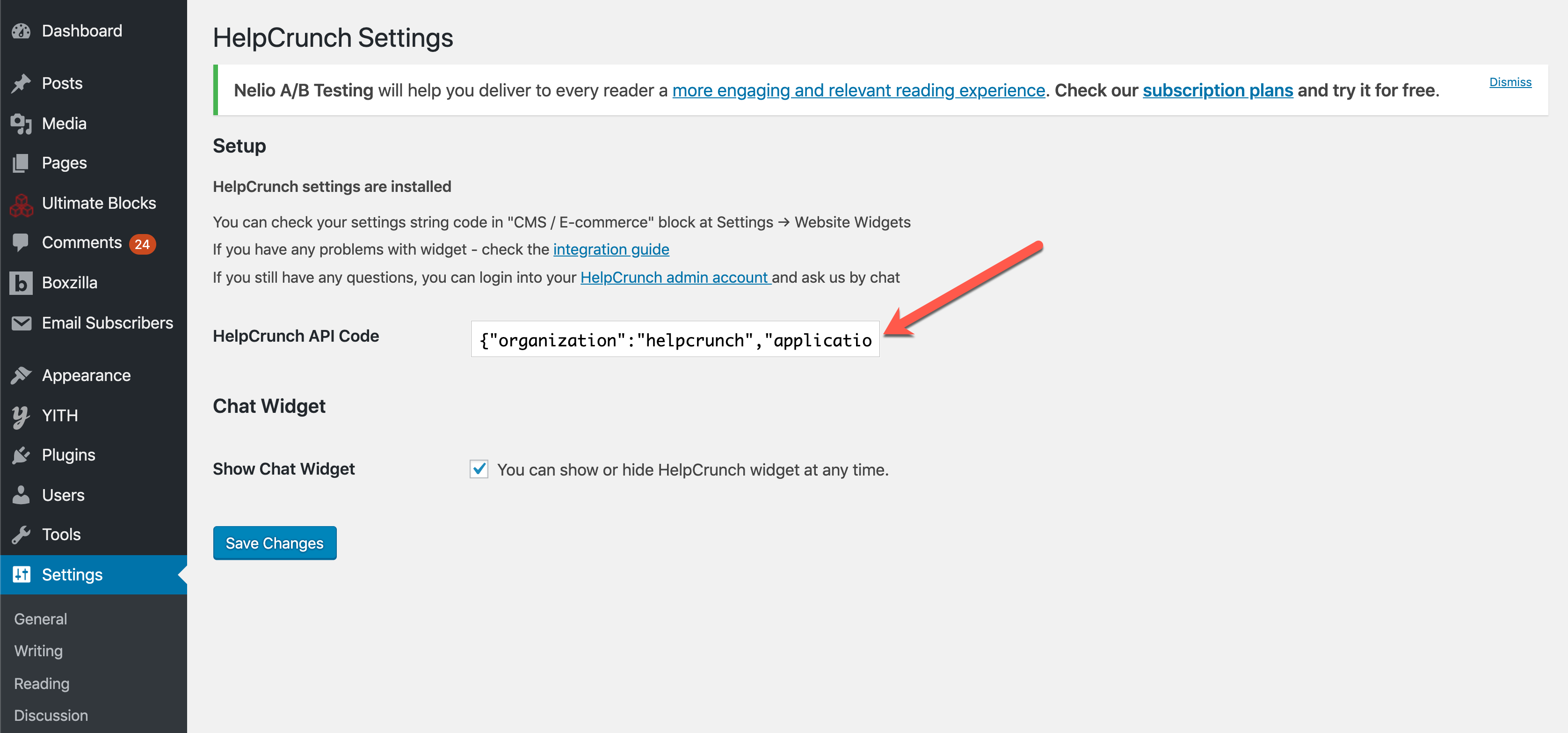The image size is (1568, 733).
Task: Click the YITH logo icon
Action: tap(22, 416)
